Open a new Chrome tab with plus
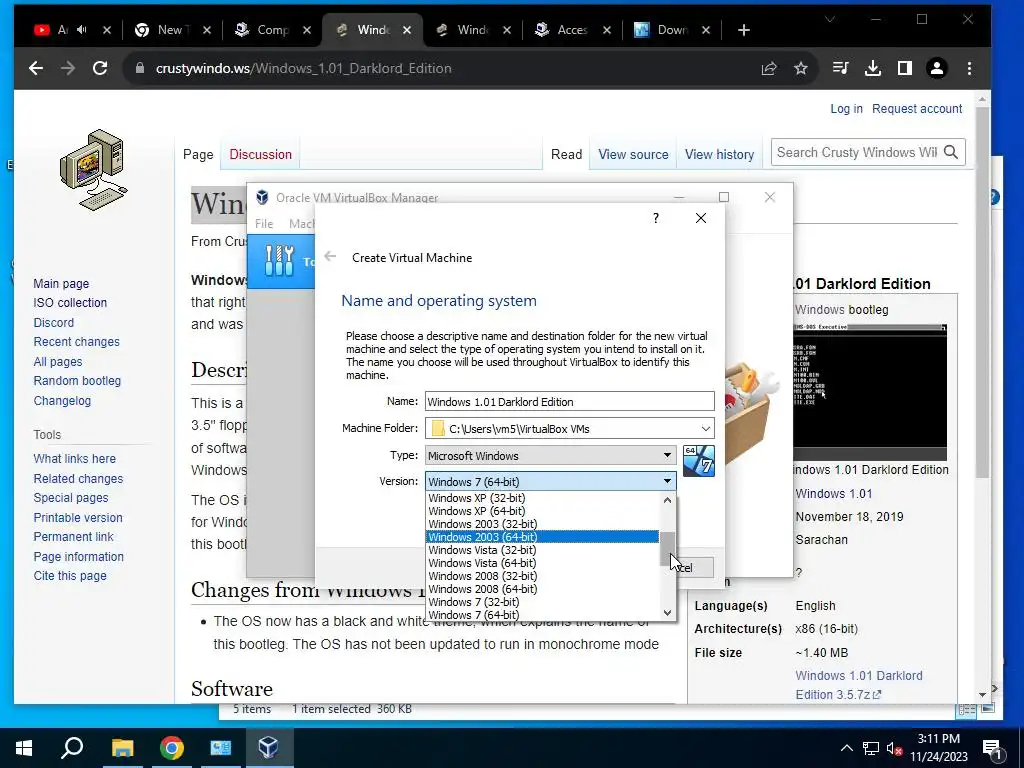 click(743, 30)
